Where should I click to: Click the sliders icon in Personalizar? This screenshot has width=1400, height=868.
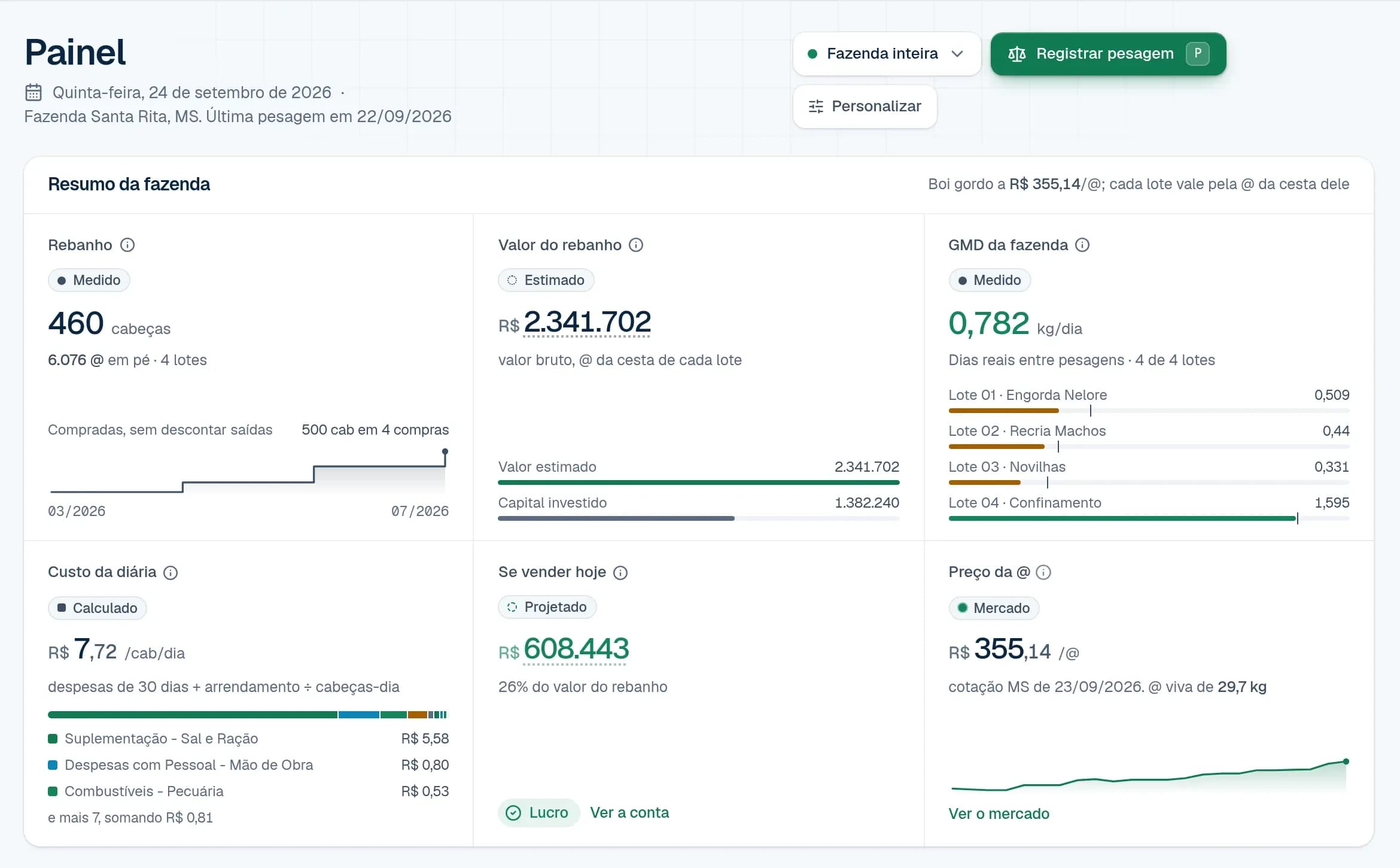tap(816, 107)
